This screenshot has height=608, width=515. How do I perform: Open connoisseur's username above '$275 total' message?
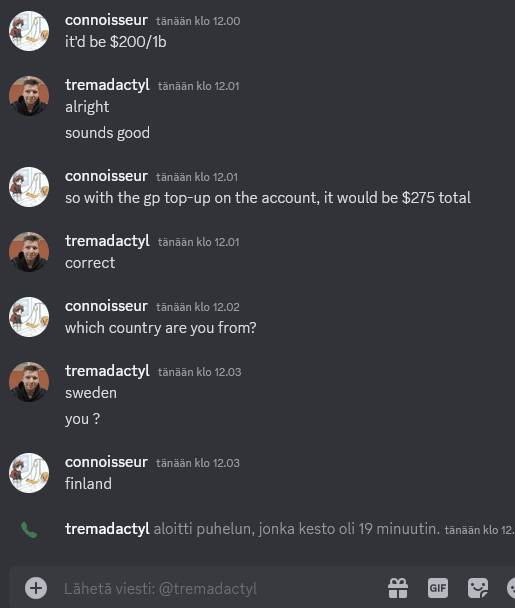click(106, 176)
